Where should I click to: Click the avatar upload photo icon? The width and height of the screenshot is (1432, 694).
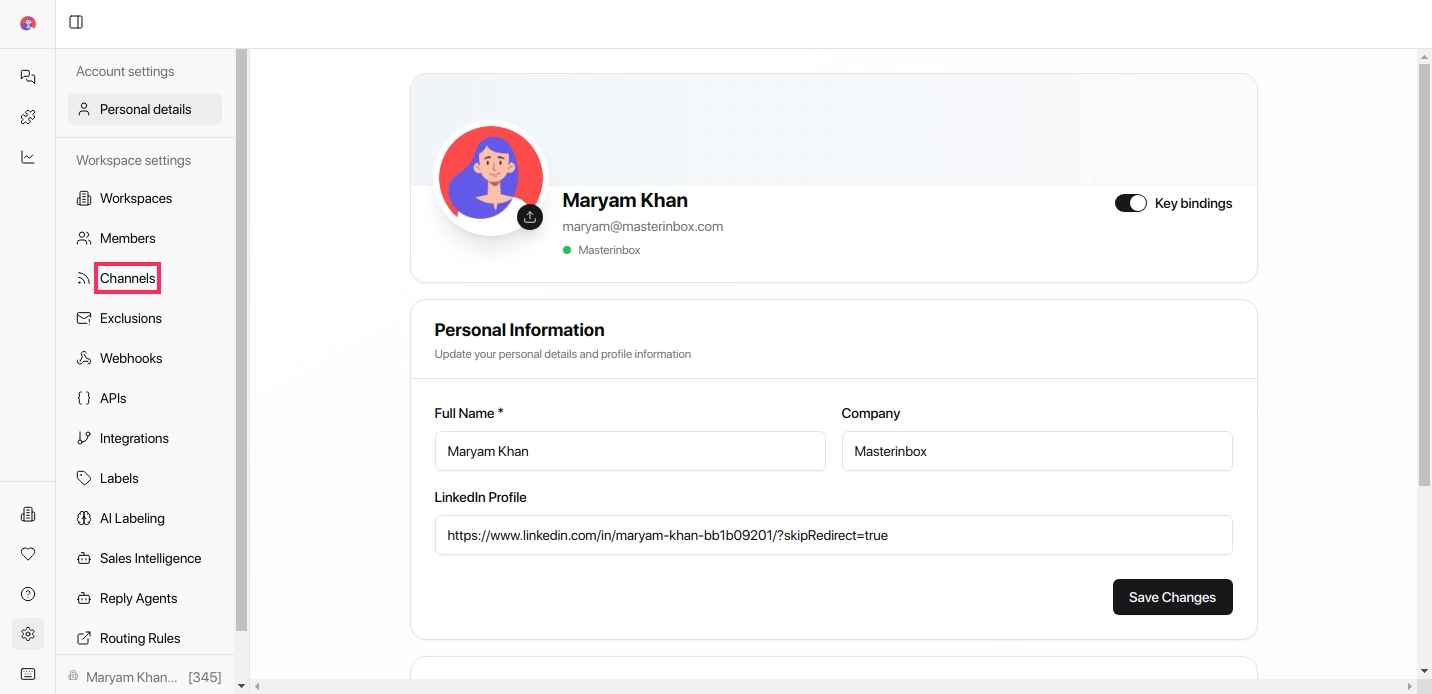pyautogui.click(x=530, y=217)
